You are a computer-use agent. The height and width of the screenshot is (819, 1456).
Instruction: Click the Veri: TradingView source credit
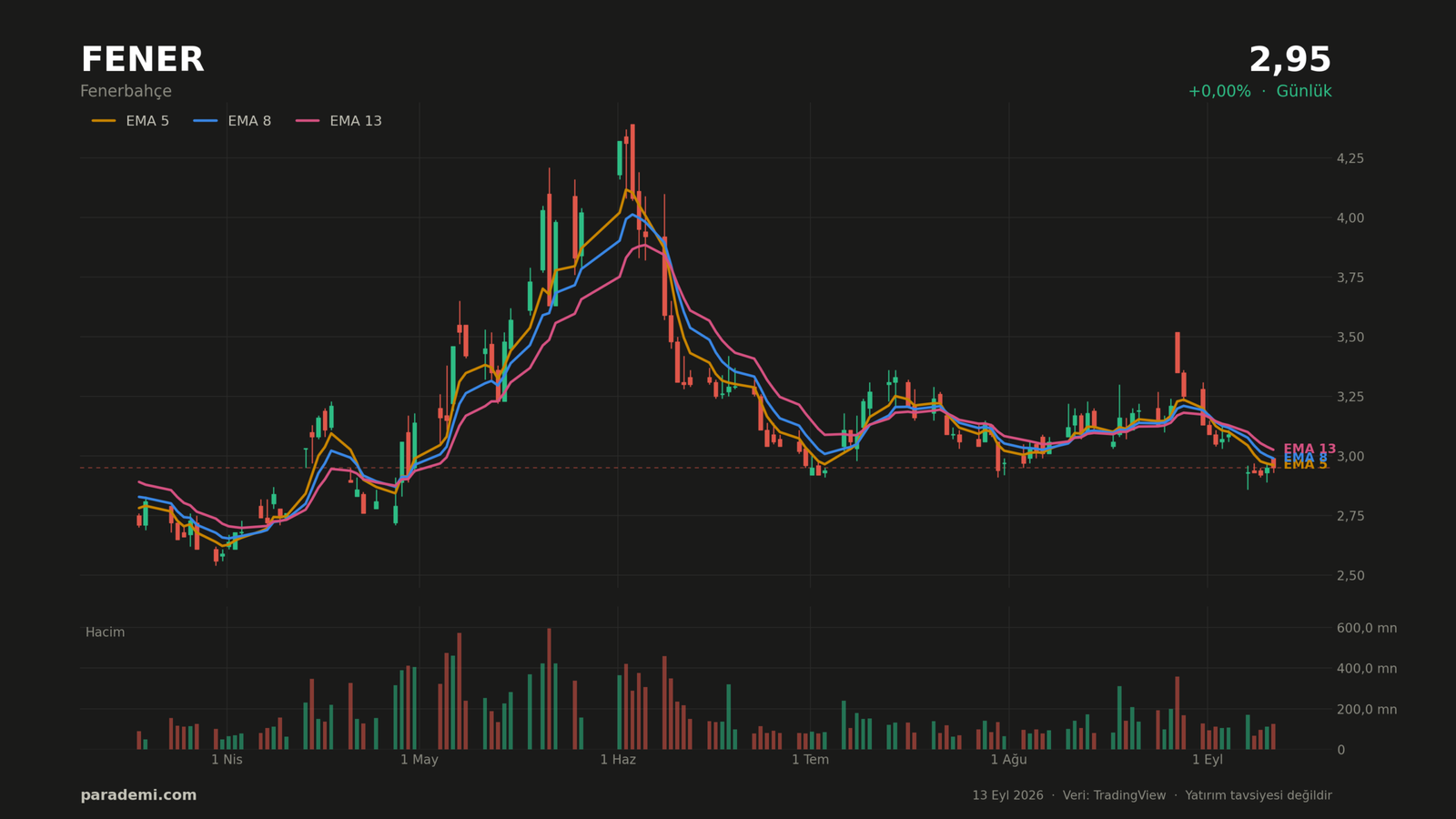[x=1114, y=795]
